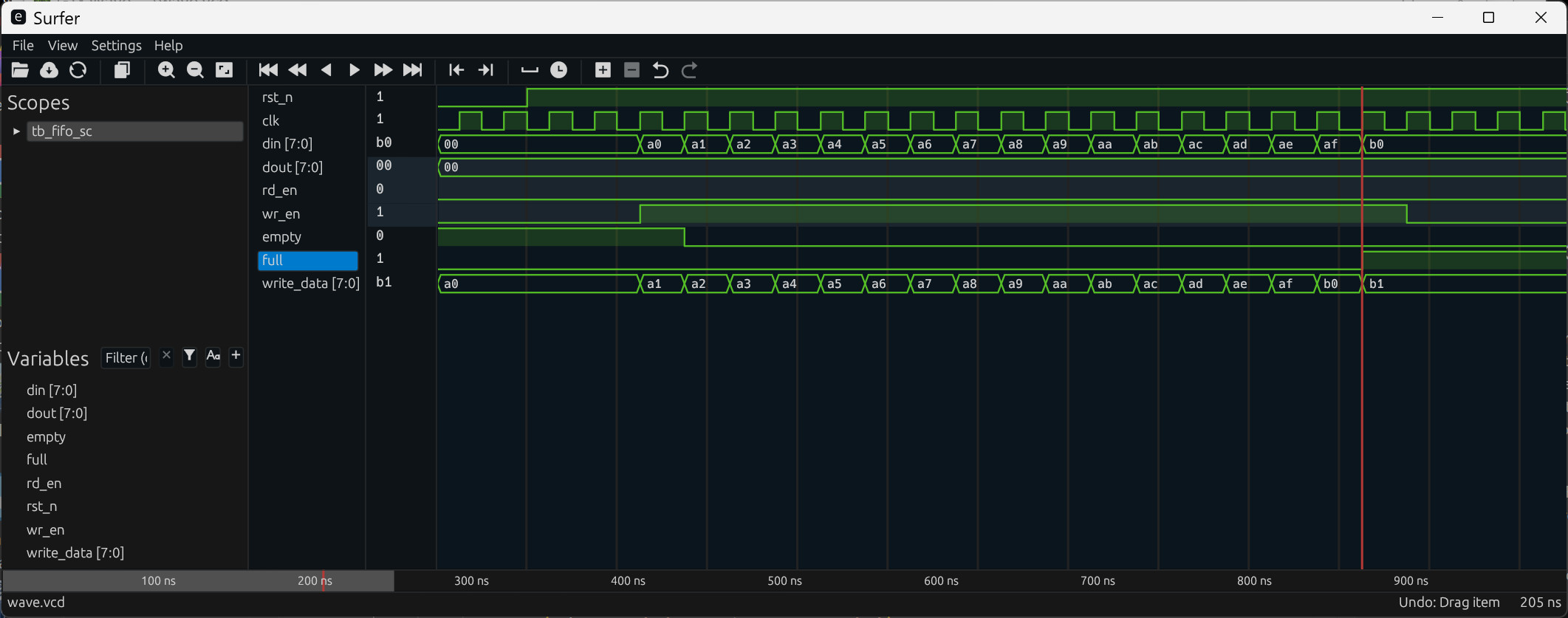1568x618 pixels.
Task: Add the rd_en variable from the Variables list
Action: pos(44,484)
